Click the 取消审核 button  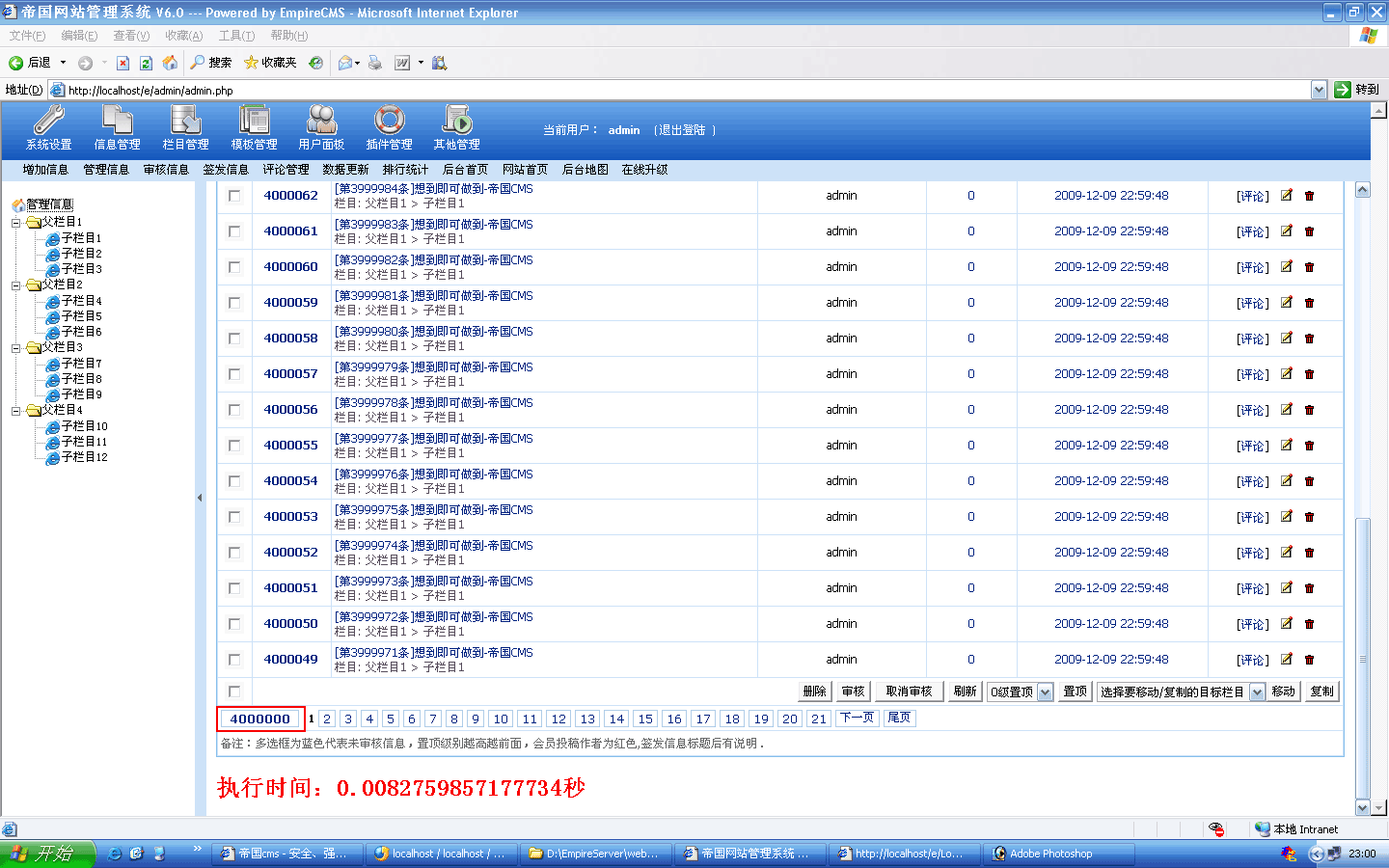coord(909,692)
